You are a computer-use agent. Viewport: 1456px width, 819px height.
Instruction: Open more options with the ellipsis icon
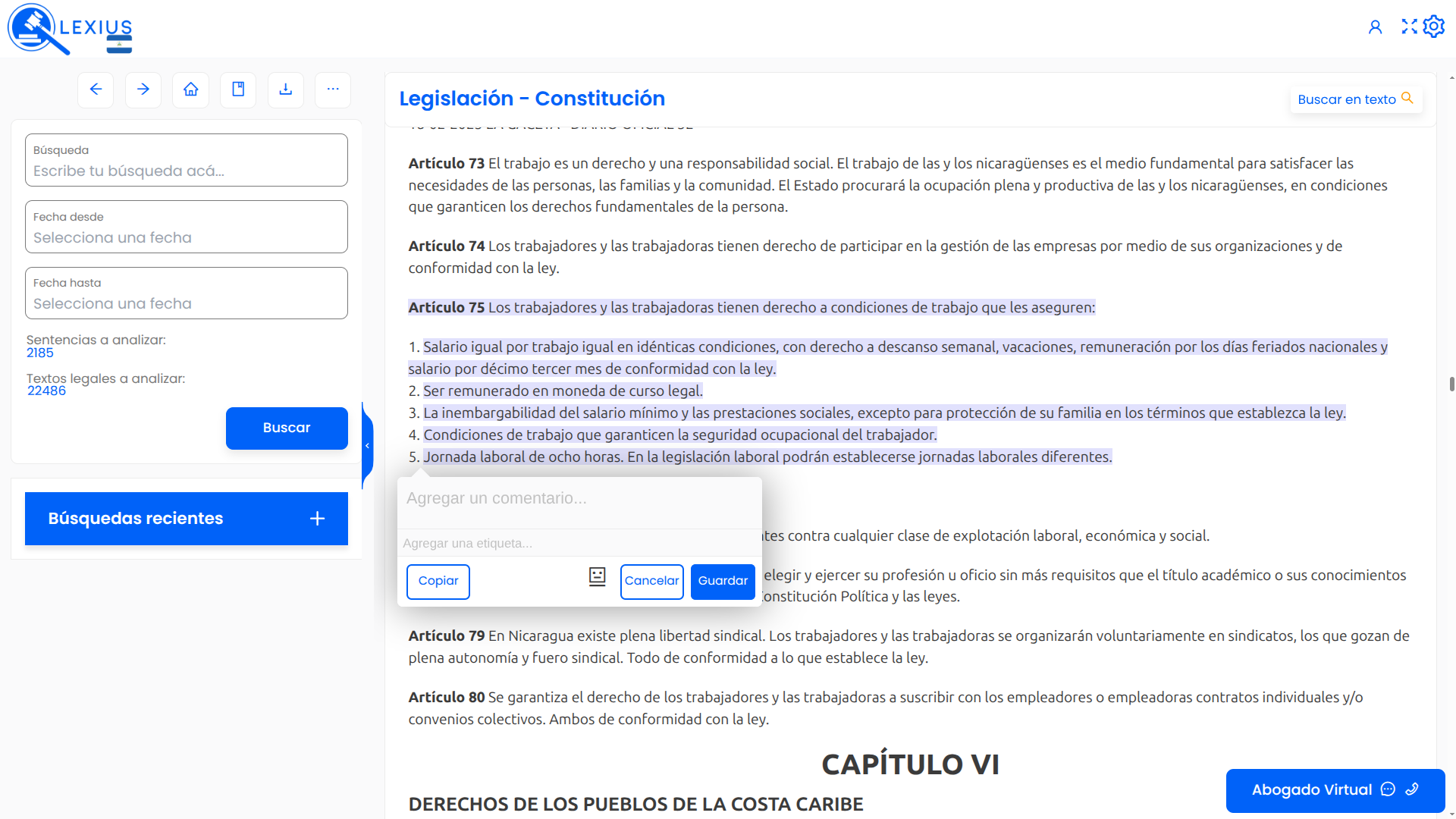[x=332, y=89]
